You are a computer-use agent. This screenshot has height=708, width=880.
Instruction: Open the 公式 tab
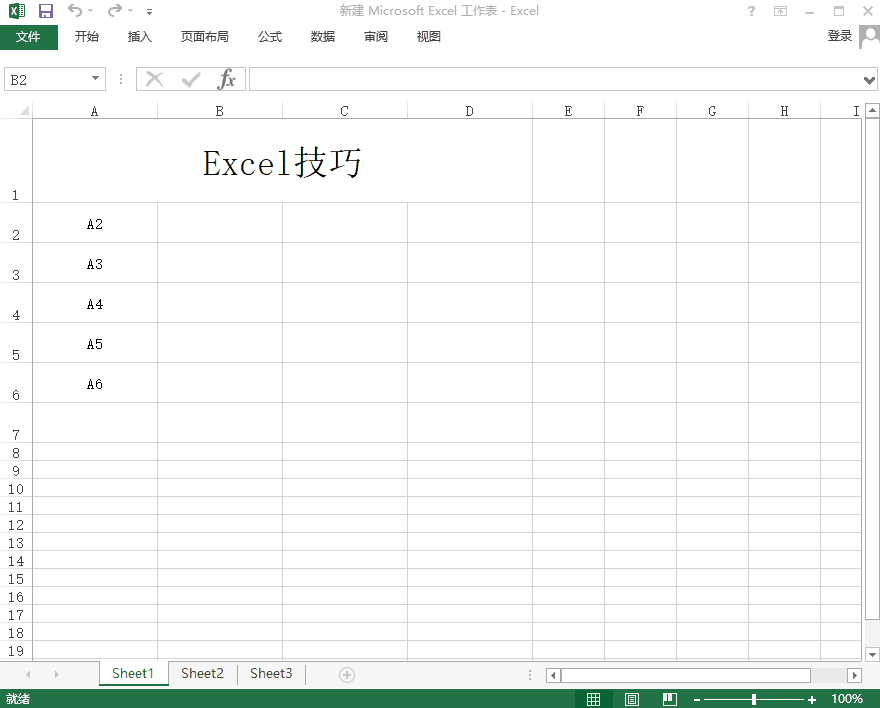pyautogui.click(x=270, y=37)
